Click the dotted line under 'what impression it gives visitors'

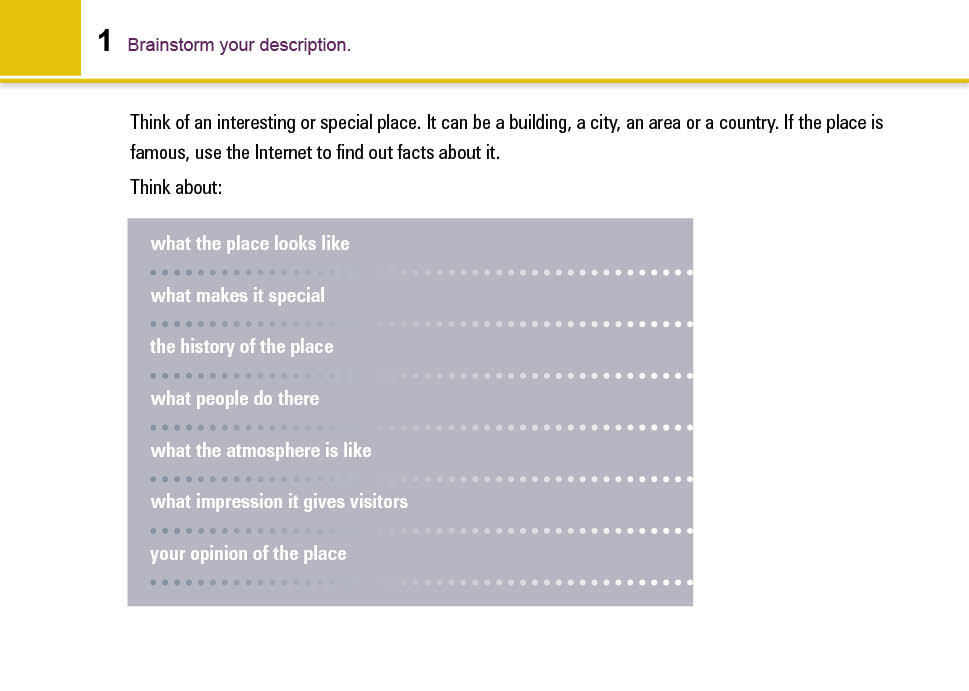click(x=420, y=530)
